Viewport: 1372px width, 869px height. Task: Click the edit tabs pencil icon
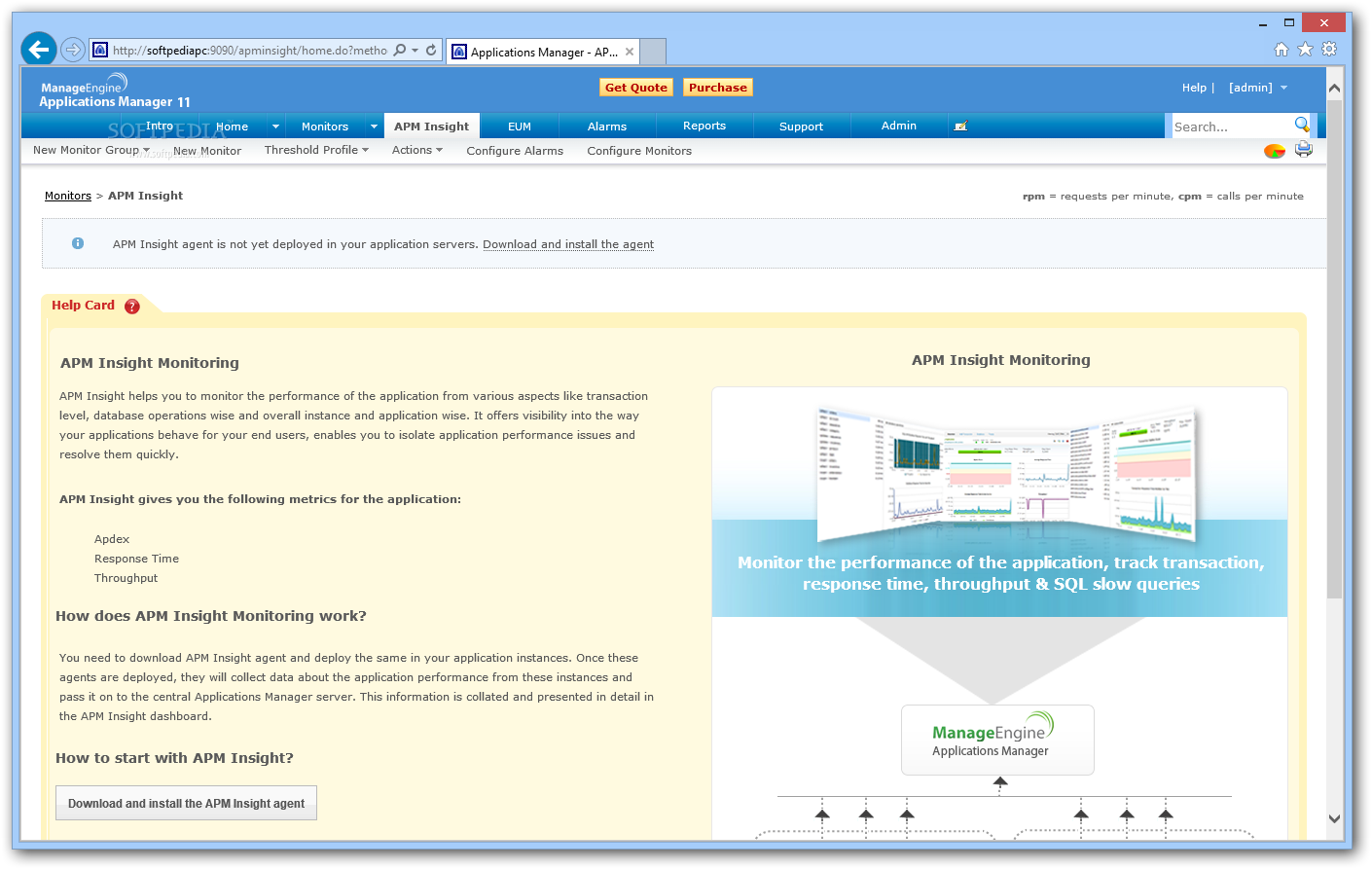(x=960, y=127)
